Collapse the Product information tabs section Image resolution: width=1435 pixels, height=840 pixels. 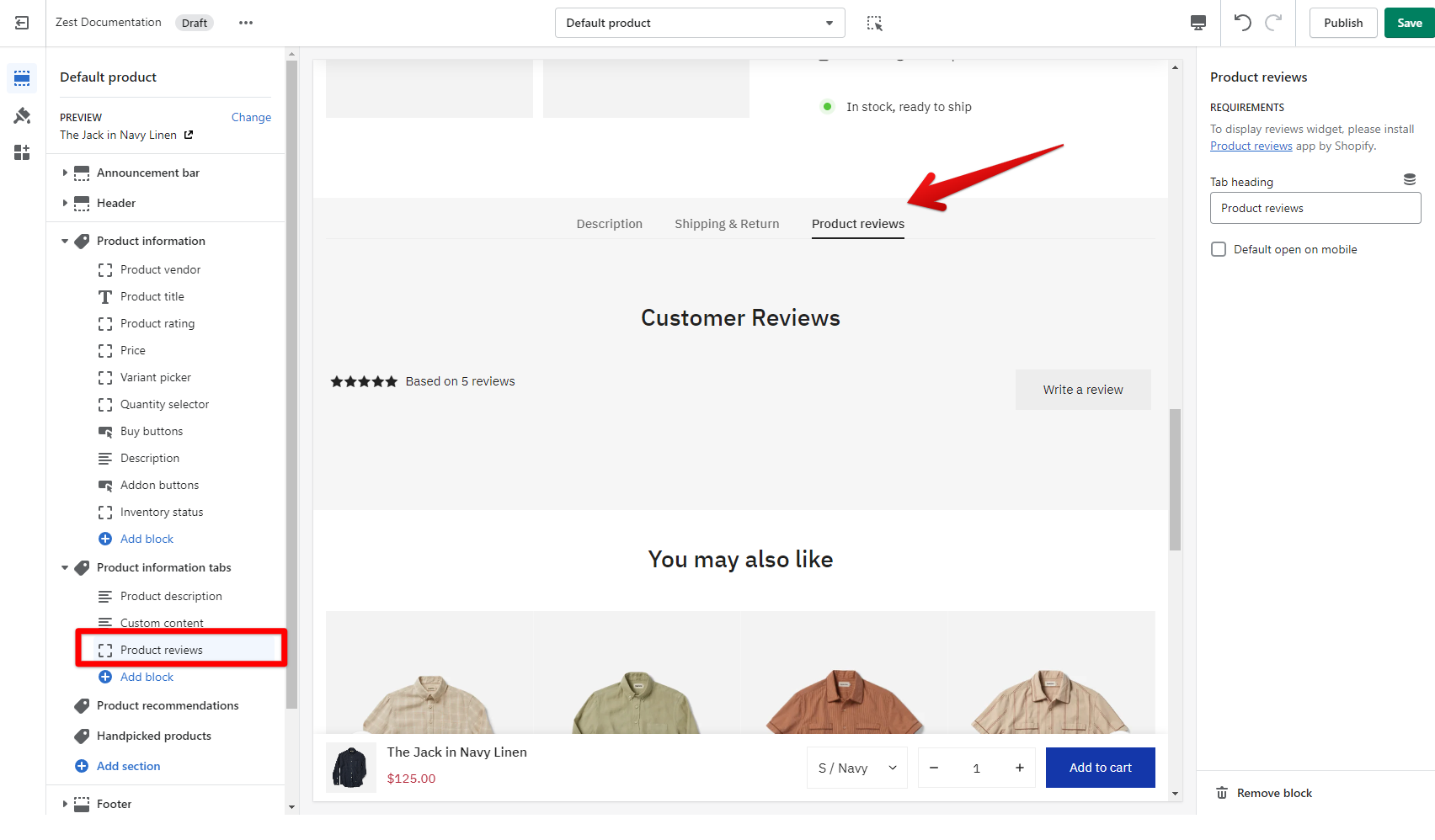coord(65,567)
